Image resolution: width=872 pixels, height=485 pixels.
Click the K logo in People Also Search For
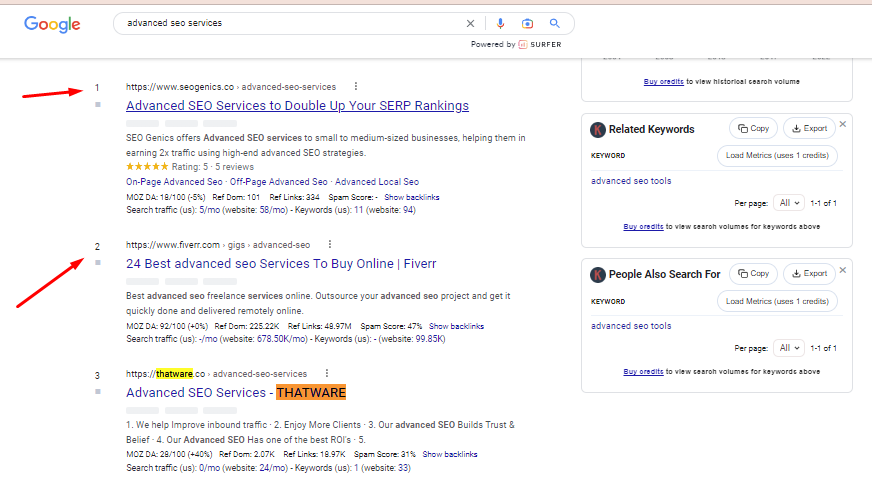point(598,274)
